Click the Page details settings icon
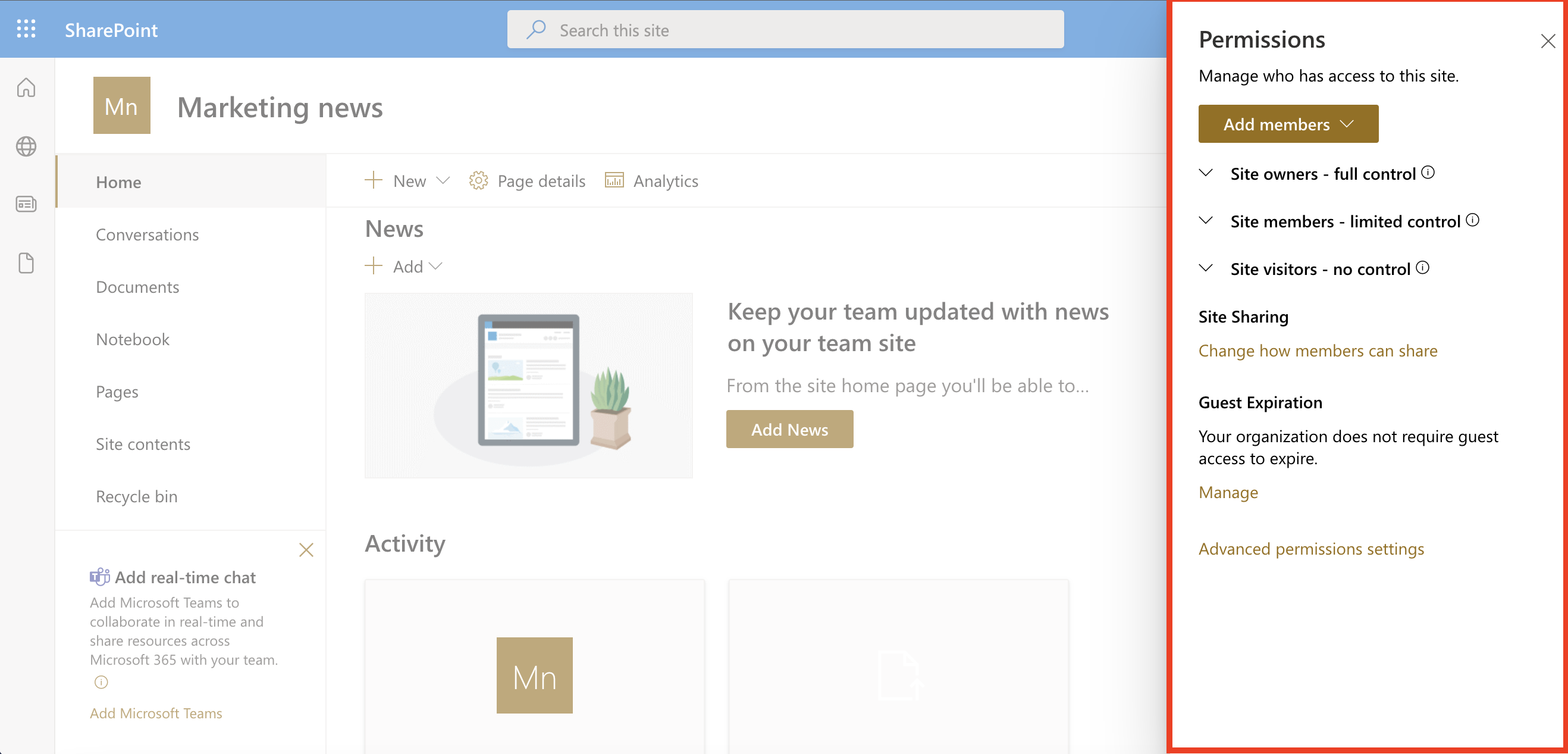The image size is (1568, 754). pos(479,180)
